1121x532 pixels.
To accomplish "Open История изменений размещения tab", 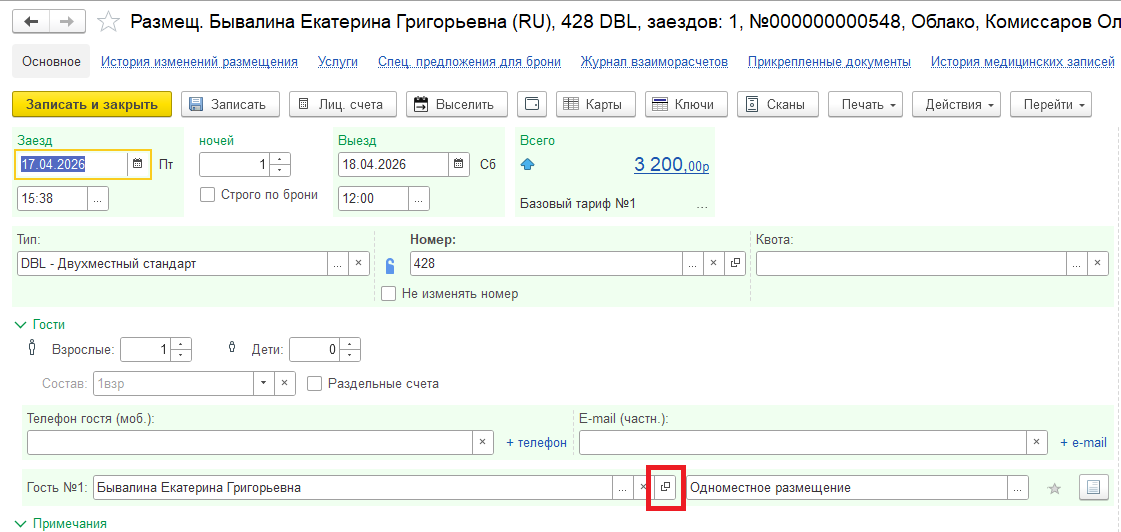I will 199,62.
